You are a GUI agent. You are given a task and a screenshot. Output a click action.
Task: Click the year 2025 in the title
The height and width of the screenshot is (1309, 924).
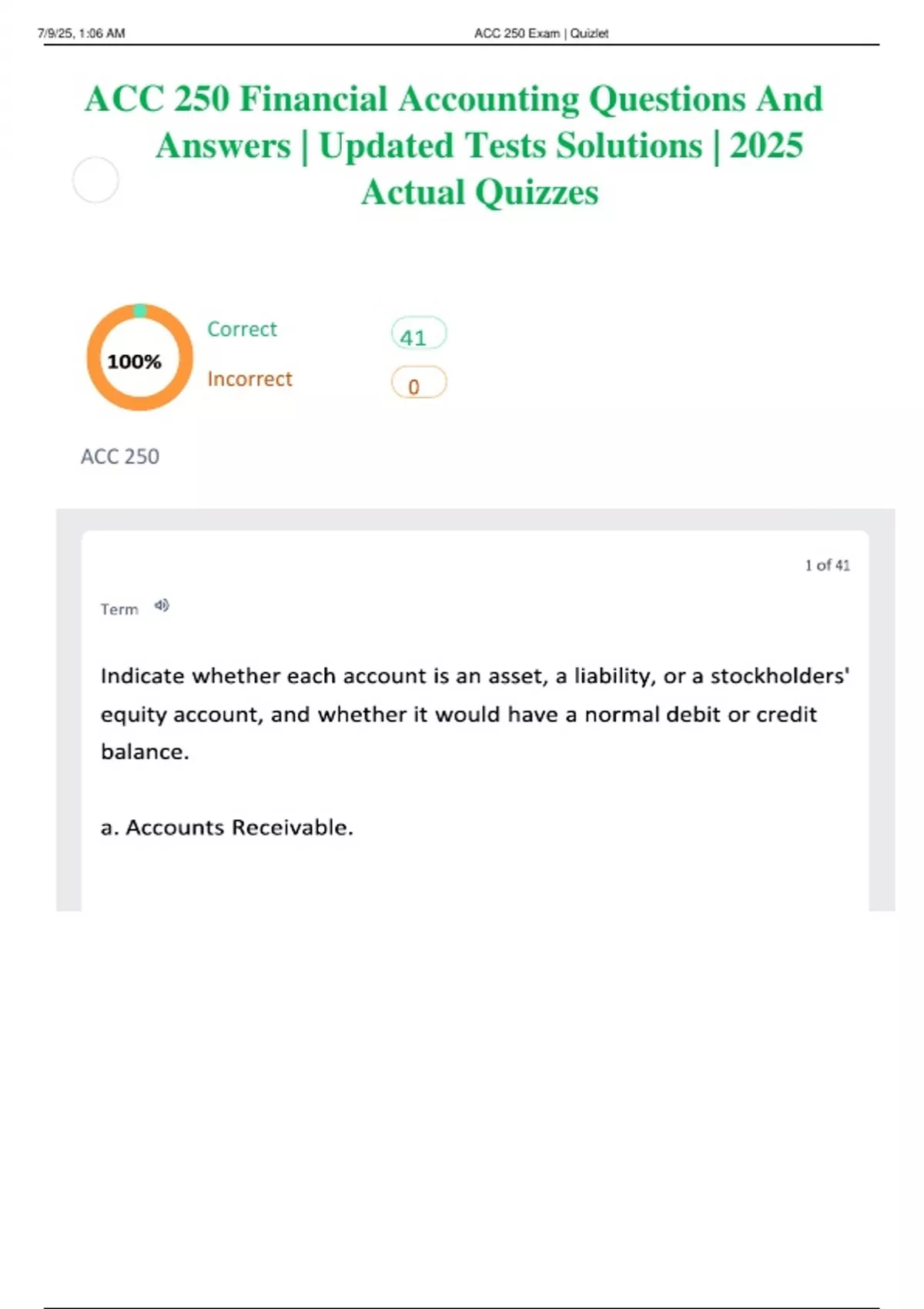coord(766,146)
